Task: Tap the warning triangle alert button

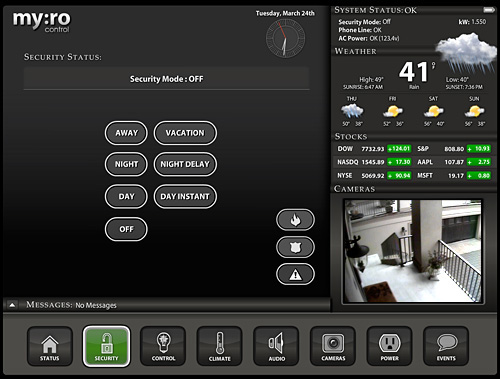Action: [x=295, y=274]
